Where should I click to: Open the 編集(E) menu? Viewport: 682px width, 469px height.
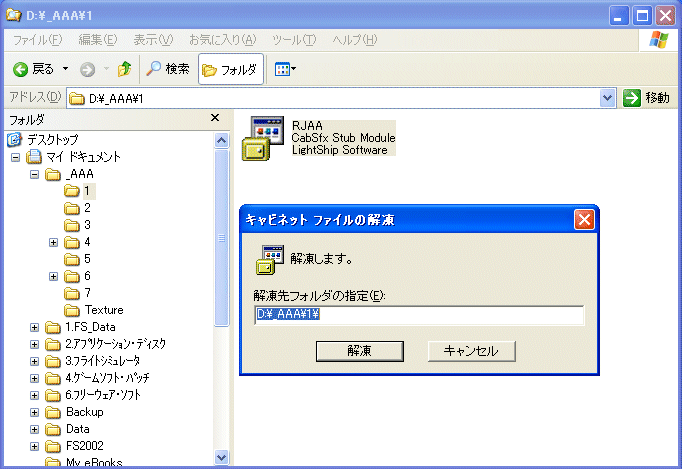tap(98, 40)
